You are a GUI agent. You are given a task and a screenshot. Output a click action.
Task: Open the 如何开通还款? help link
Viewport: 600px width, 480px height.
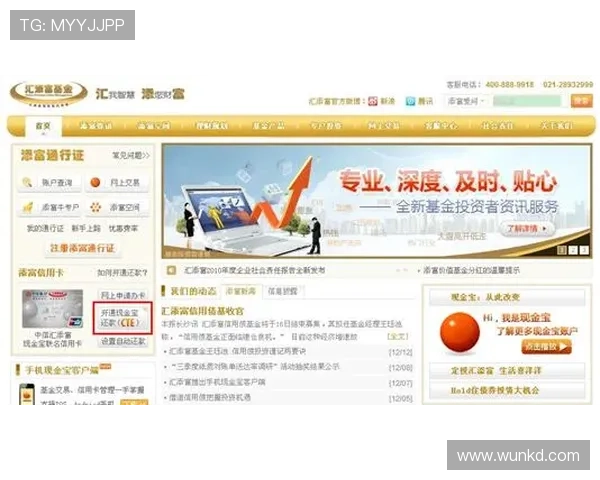point(122,273)
